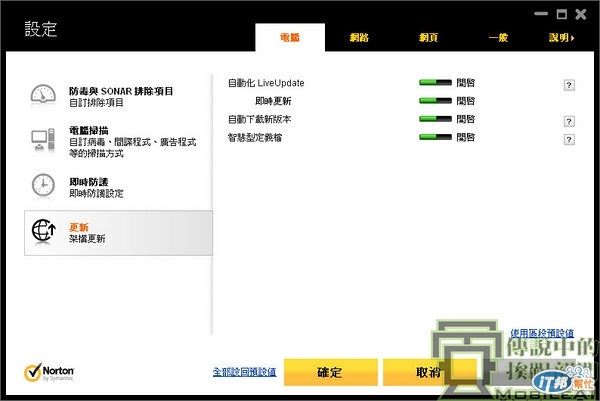Viewport: 600px width, 401px height.
Task: Click the gauge icon for 防毒與 SONAR 排除項目
Action: (x=43, y=95)
